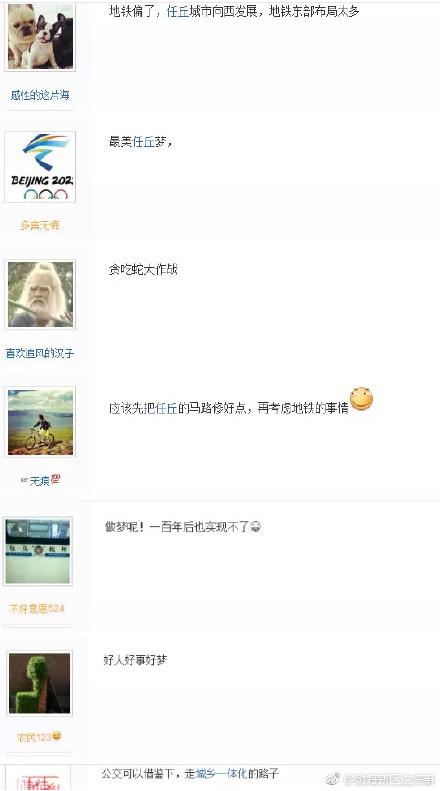Image resolution: width=440 pixels, height=791 pixels.
Task: Click the 不好意思524 username
Action: click(x=37, y=608)
